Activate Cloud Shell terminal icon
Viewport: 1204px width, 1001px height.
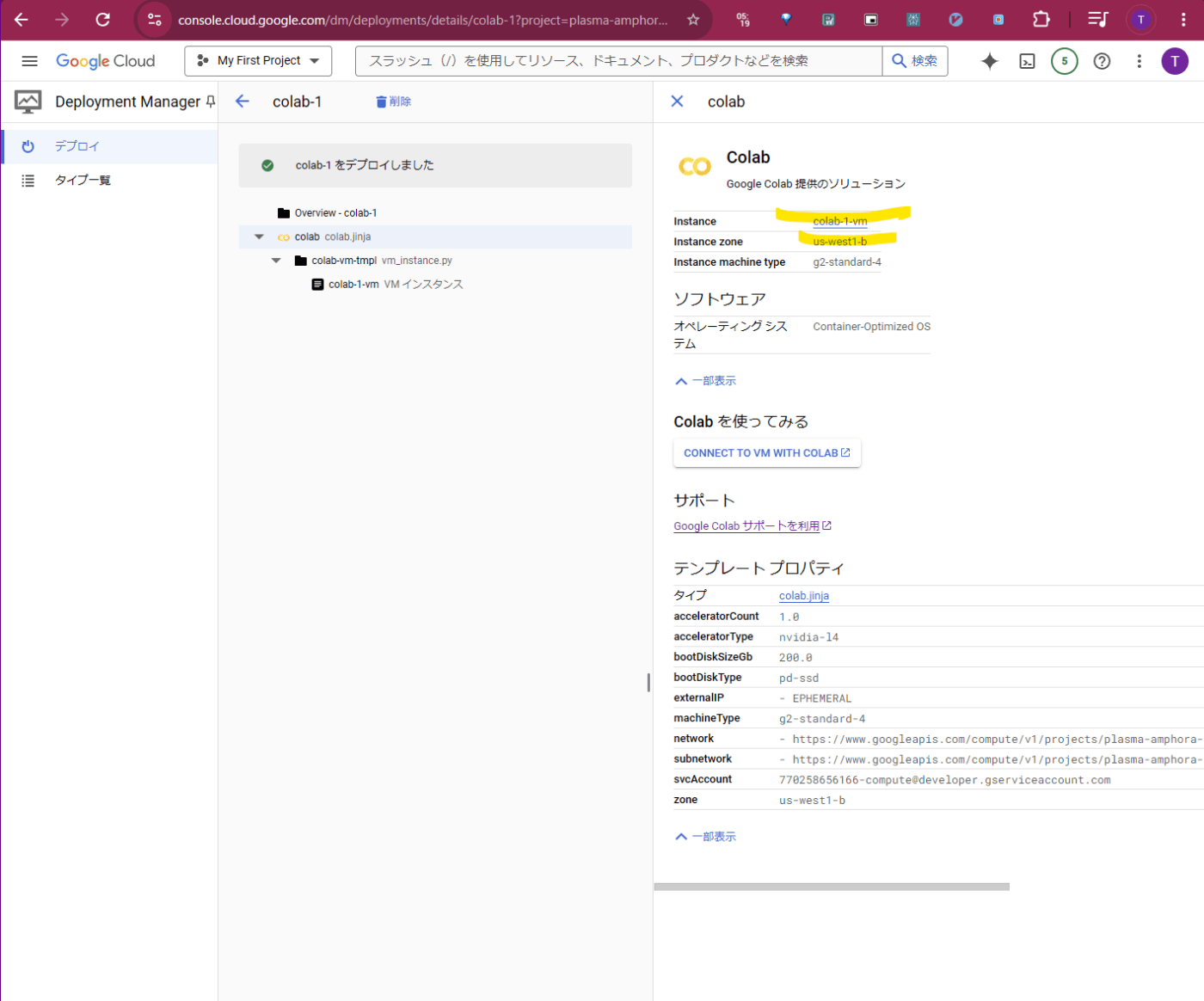click(1027, 61)
